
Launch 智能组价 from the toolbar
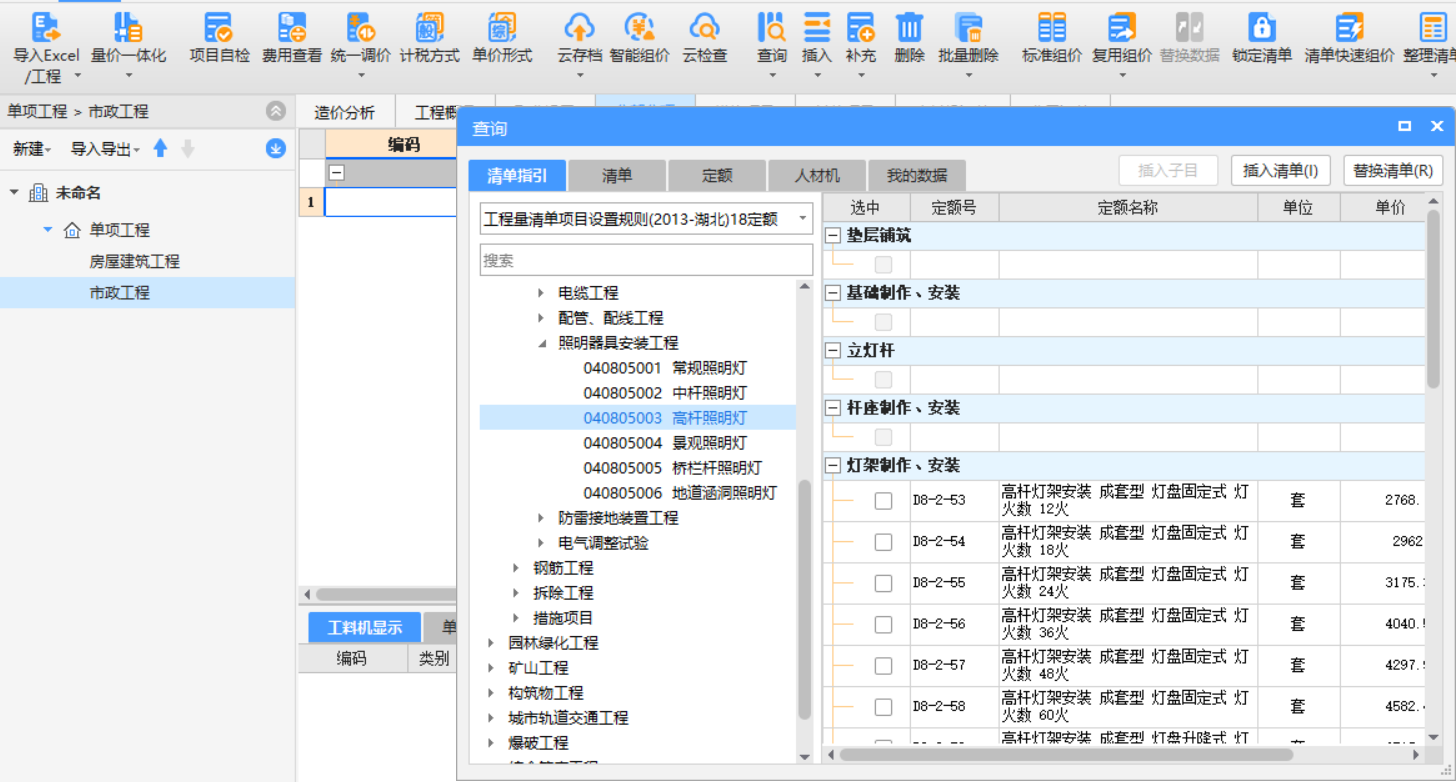(x=640, y=27)
